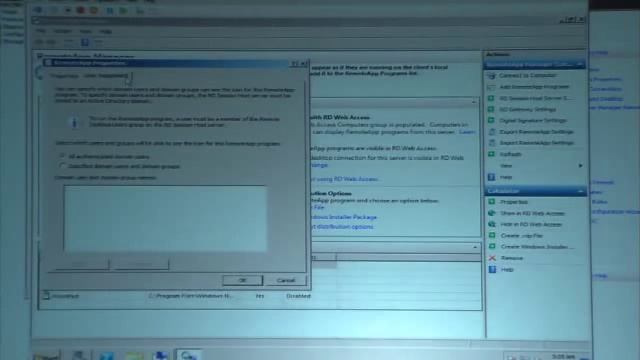The image size is (640, 360).
Task: Collapse the RemoteApp Programs list chevron
Action: (x=475, y=247)
